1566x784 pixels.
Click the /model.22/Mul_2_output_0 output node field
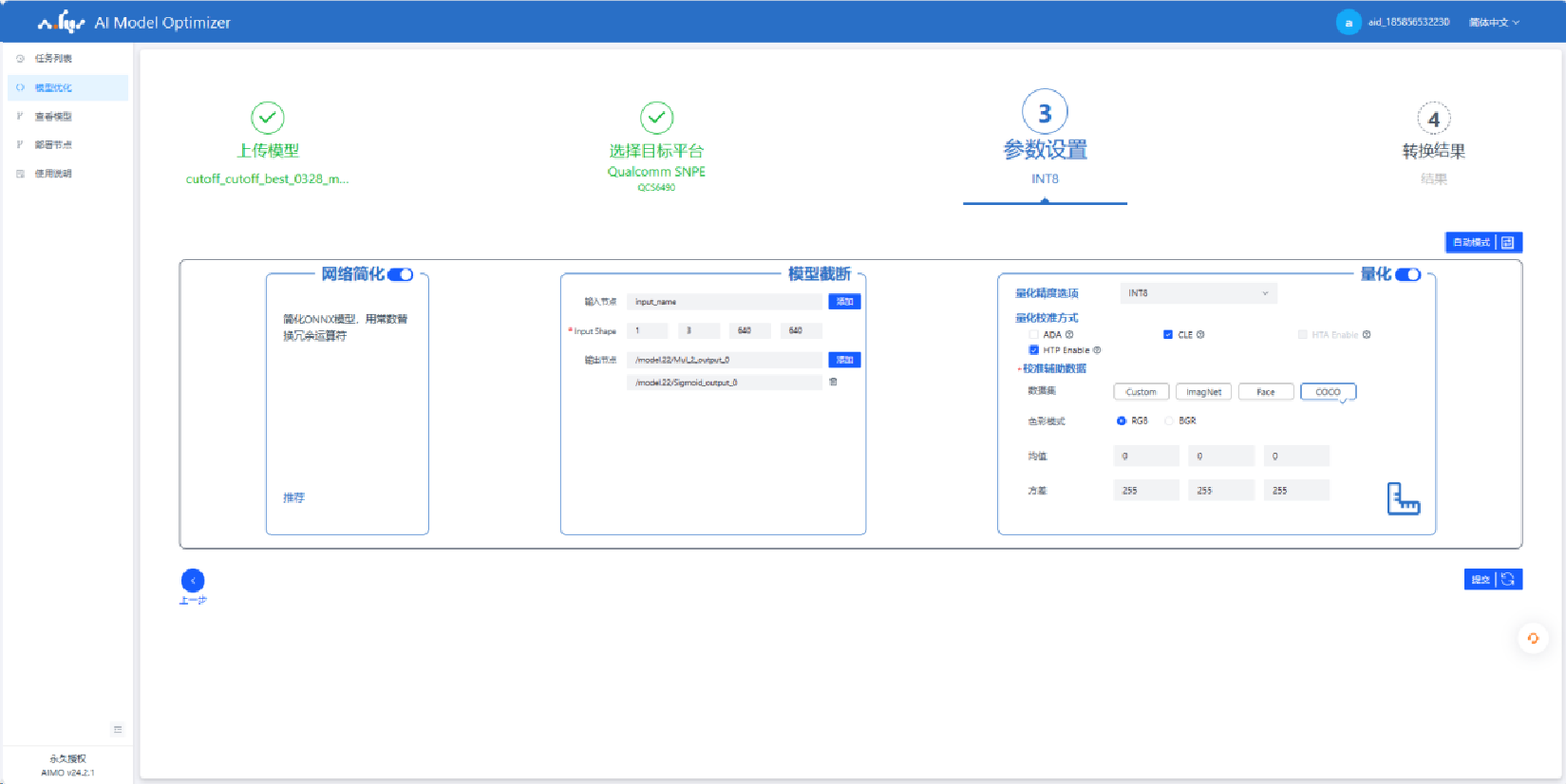pyautogui.click(x=725, y=360)
